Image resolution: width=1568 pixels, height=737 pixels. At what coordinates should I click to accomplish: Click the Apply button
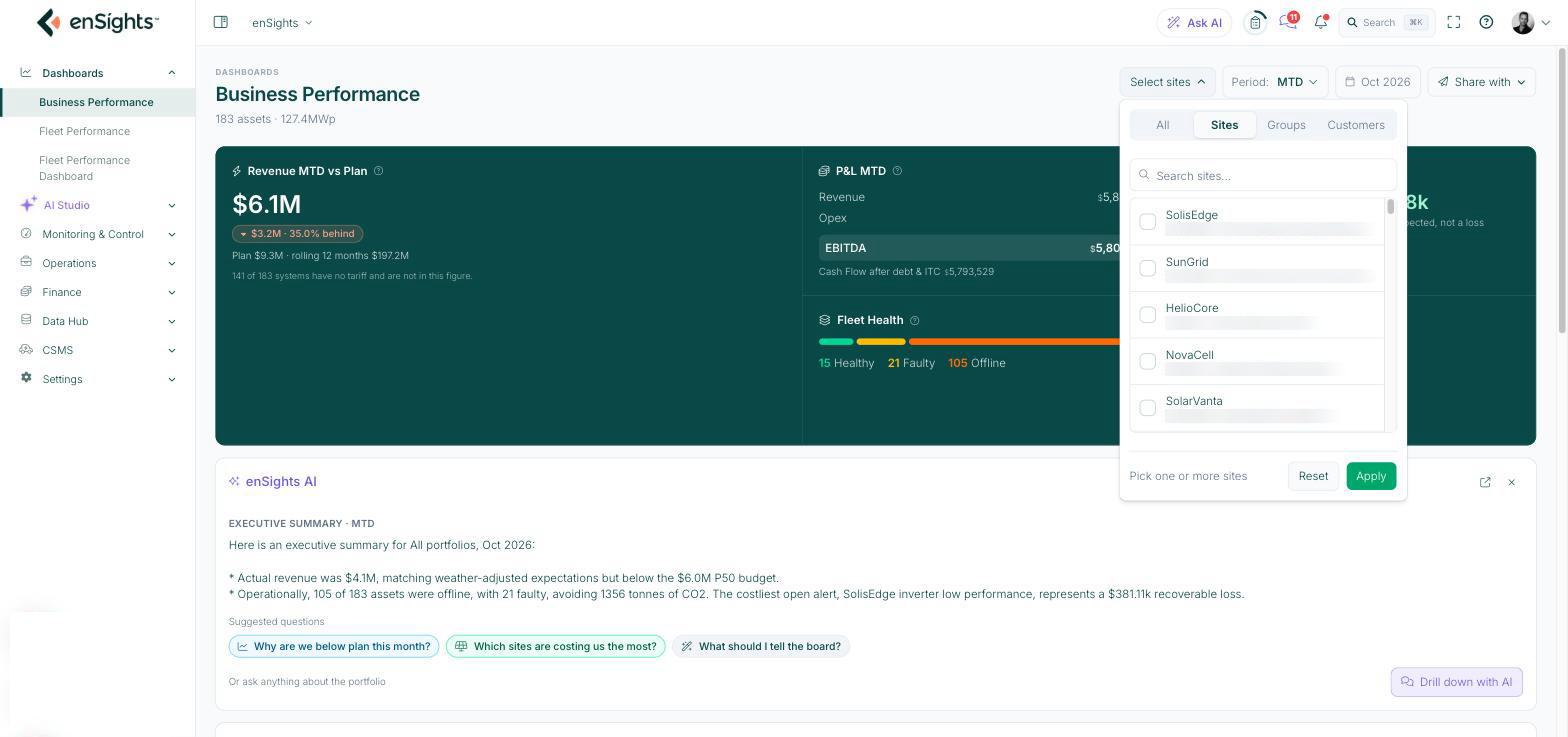point(1371,476)
